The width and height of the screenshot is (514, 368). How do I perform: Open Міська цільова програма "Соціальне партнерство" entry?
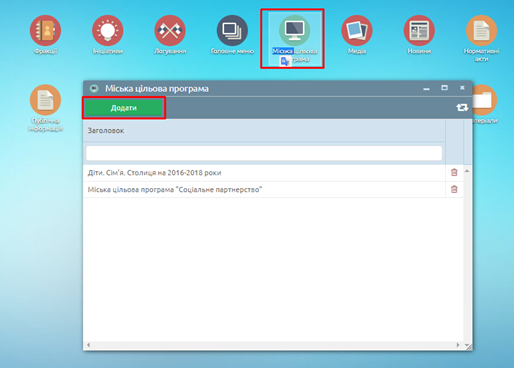tap(175, 190)
